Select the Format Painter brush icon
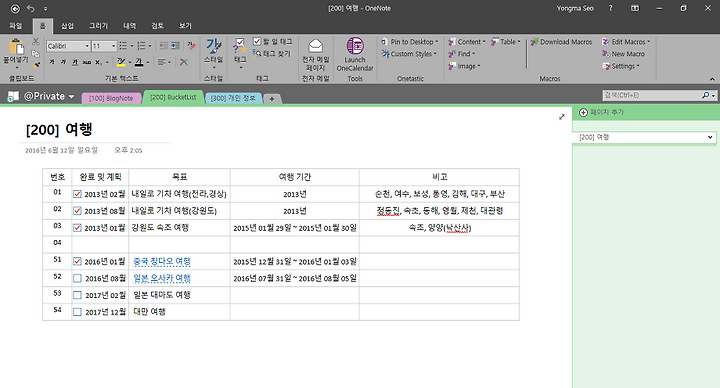The width and height of the screenshot is (720, 388). coord(36,65)
